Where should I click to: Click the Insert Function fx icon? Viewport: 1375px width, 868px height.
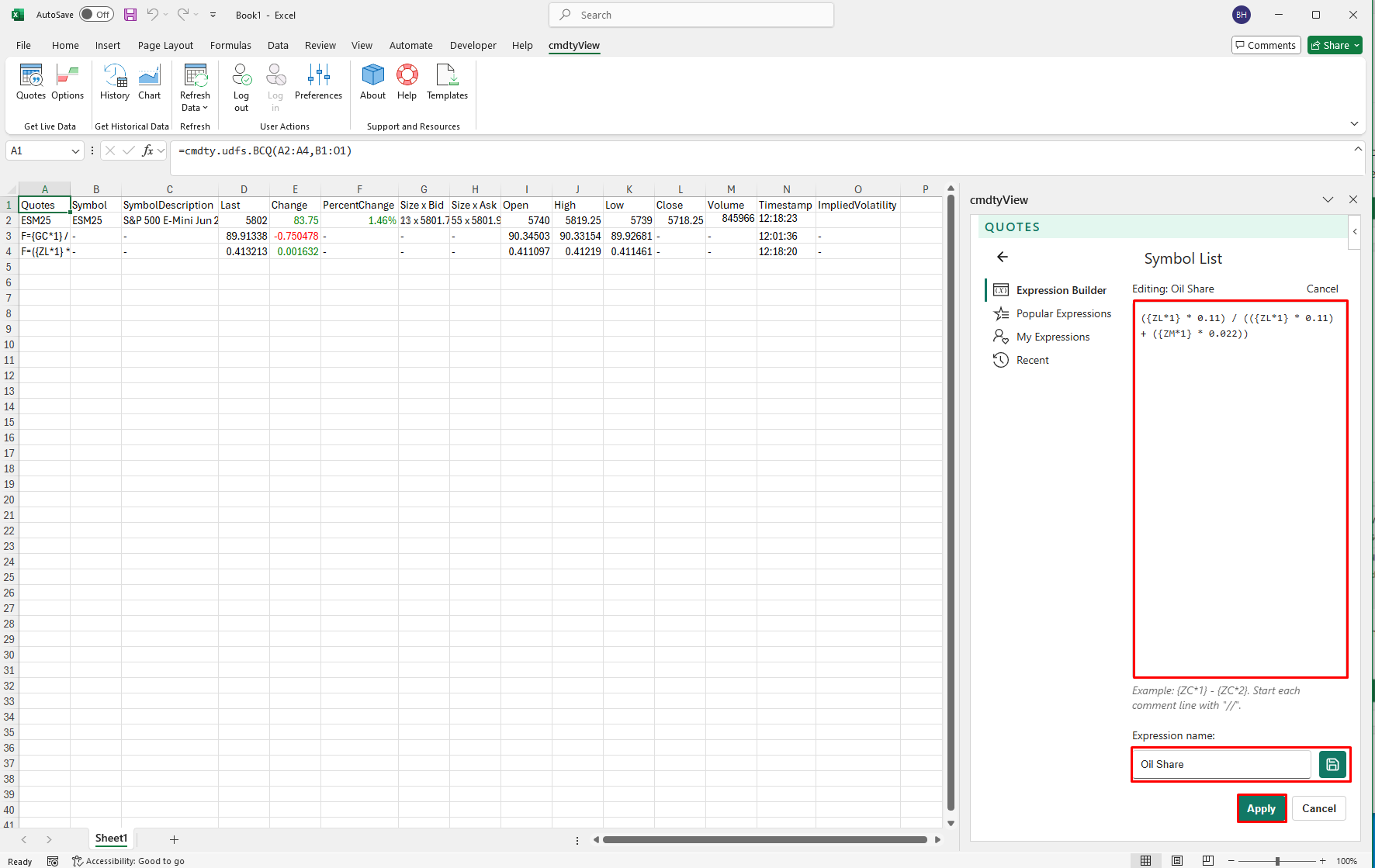pyautogui.click(x=147, y=150)
